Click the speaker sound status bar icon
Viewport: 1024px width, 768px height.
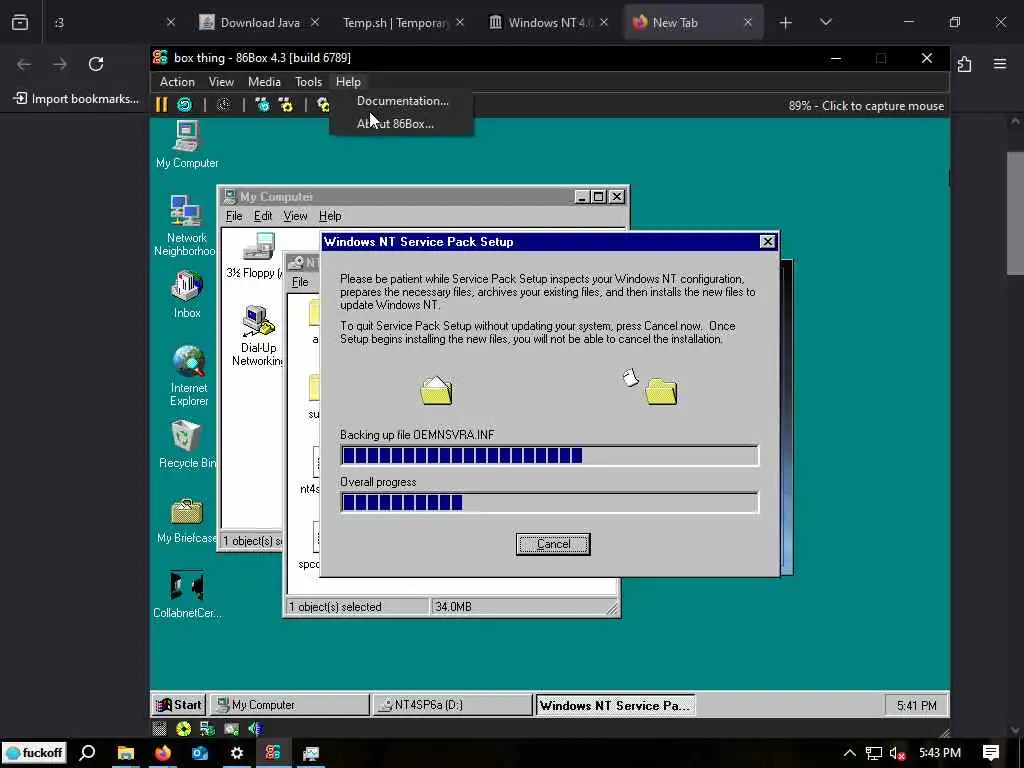[x=255, y=728]
